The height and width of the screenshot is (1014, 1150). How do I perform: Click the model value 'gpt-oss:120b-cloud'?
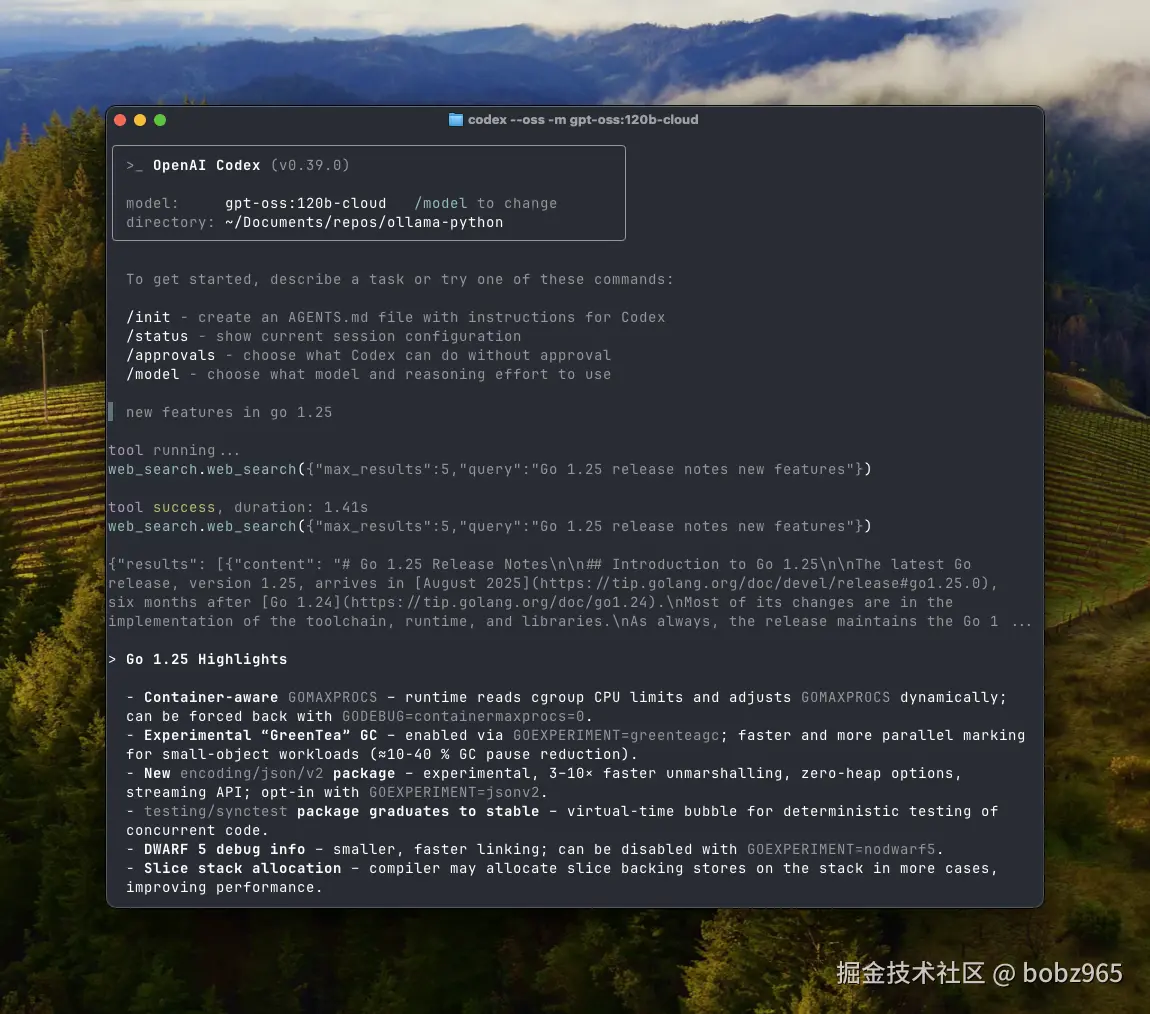point(306,203)
